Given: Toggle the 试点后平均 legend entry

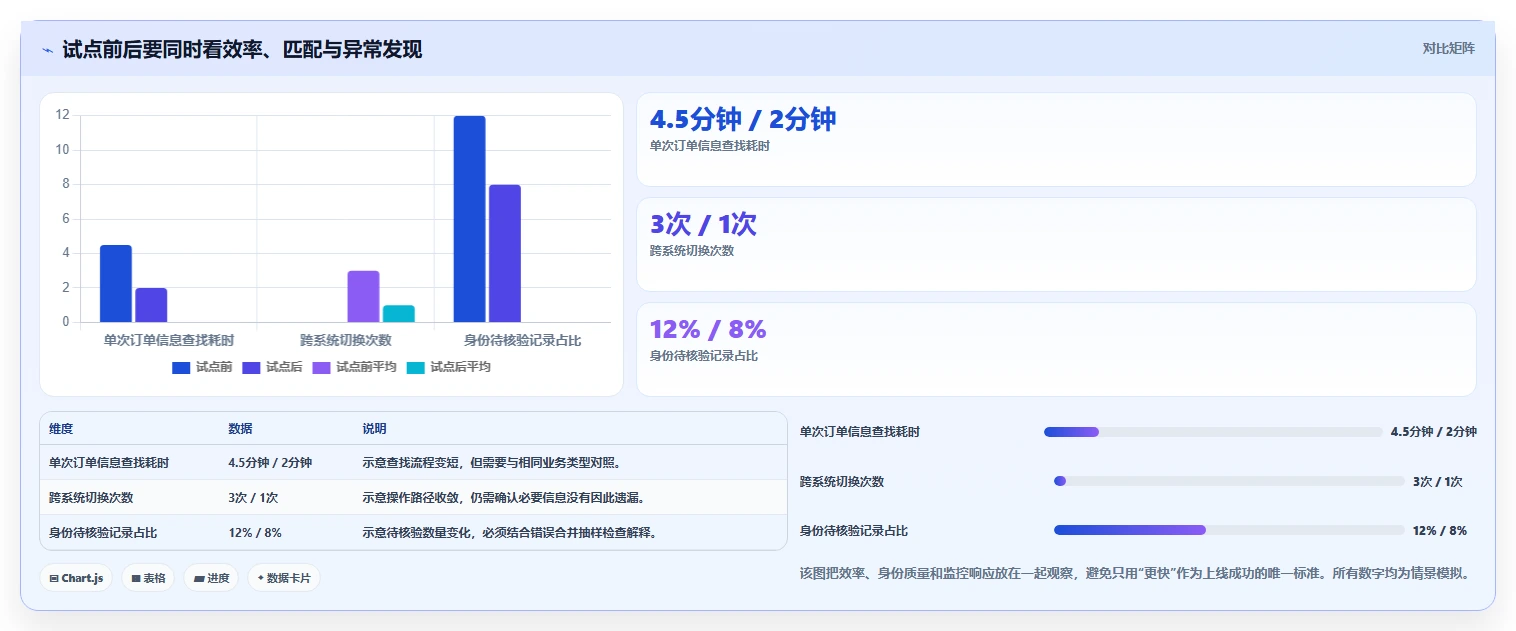Looking at the screenshot, I should [x=448, y=367].
